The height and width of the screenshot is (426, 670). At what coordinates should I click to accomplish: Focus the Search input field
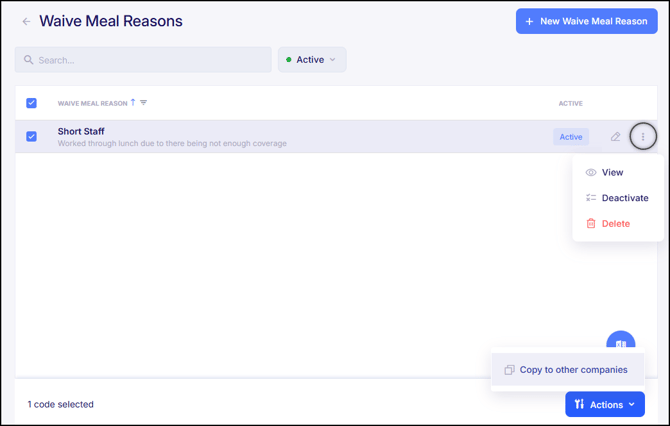(143, 60)
